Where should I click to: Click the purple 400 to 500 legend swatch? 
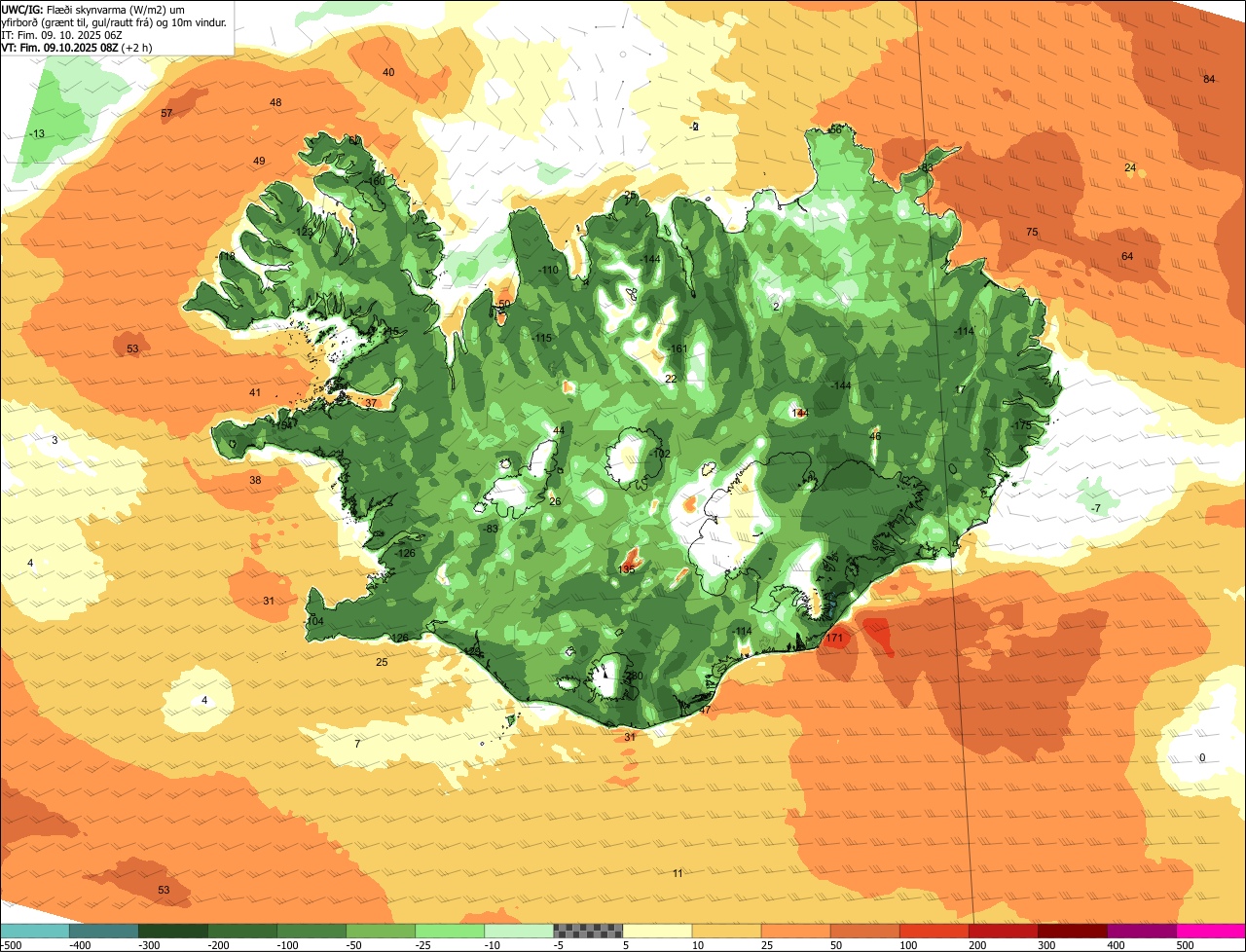click(x=1141, y=931)
